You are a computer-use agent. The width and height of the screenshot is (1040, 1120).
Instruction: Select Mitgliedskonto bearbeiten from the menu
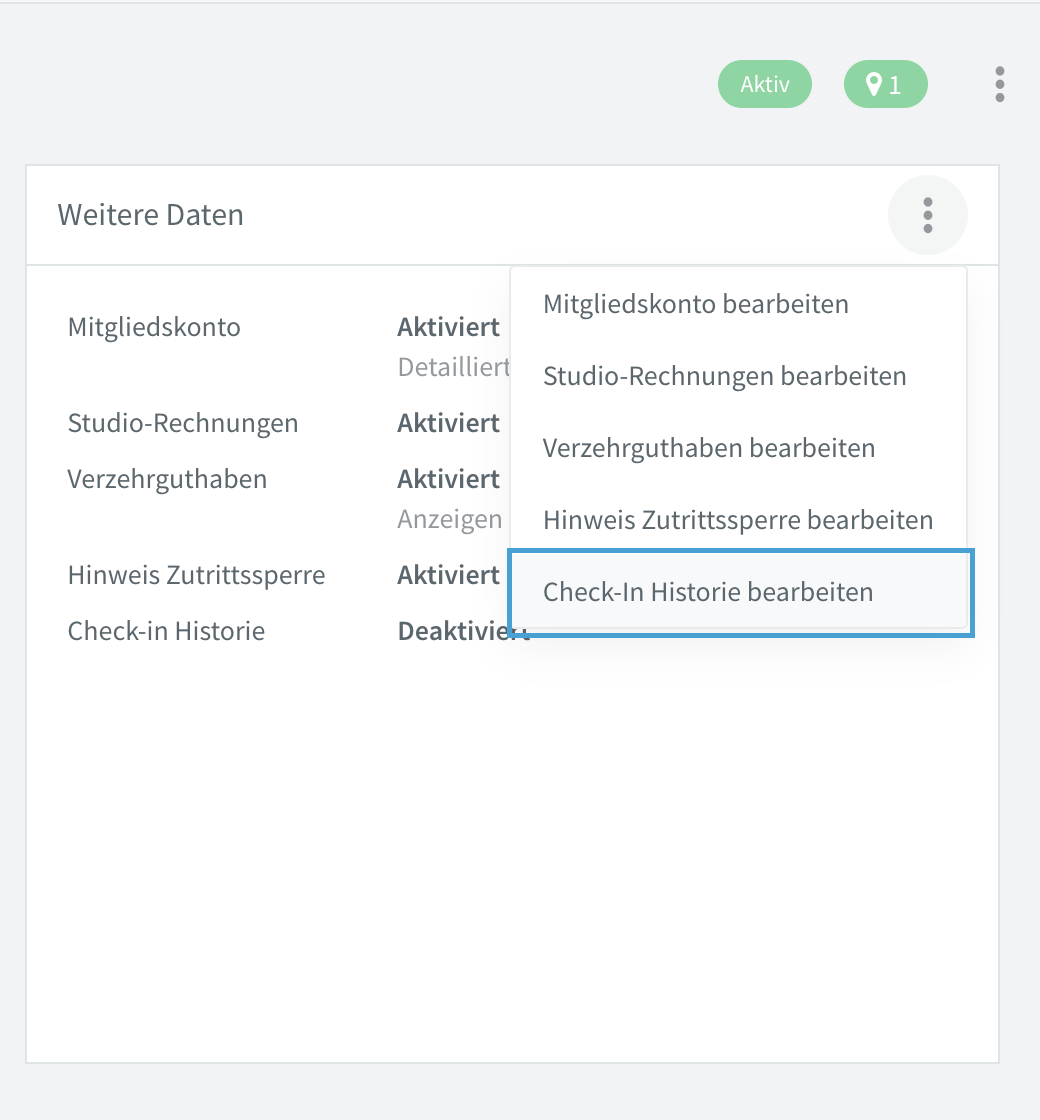pyautogui.click(x=739, y=304)
